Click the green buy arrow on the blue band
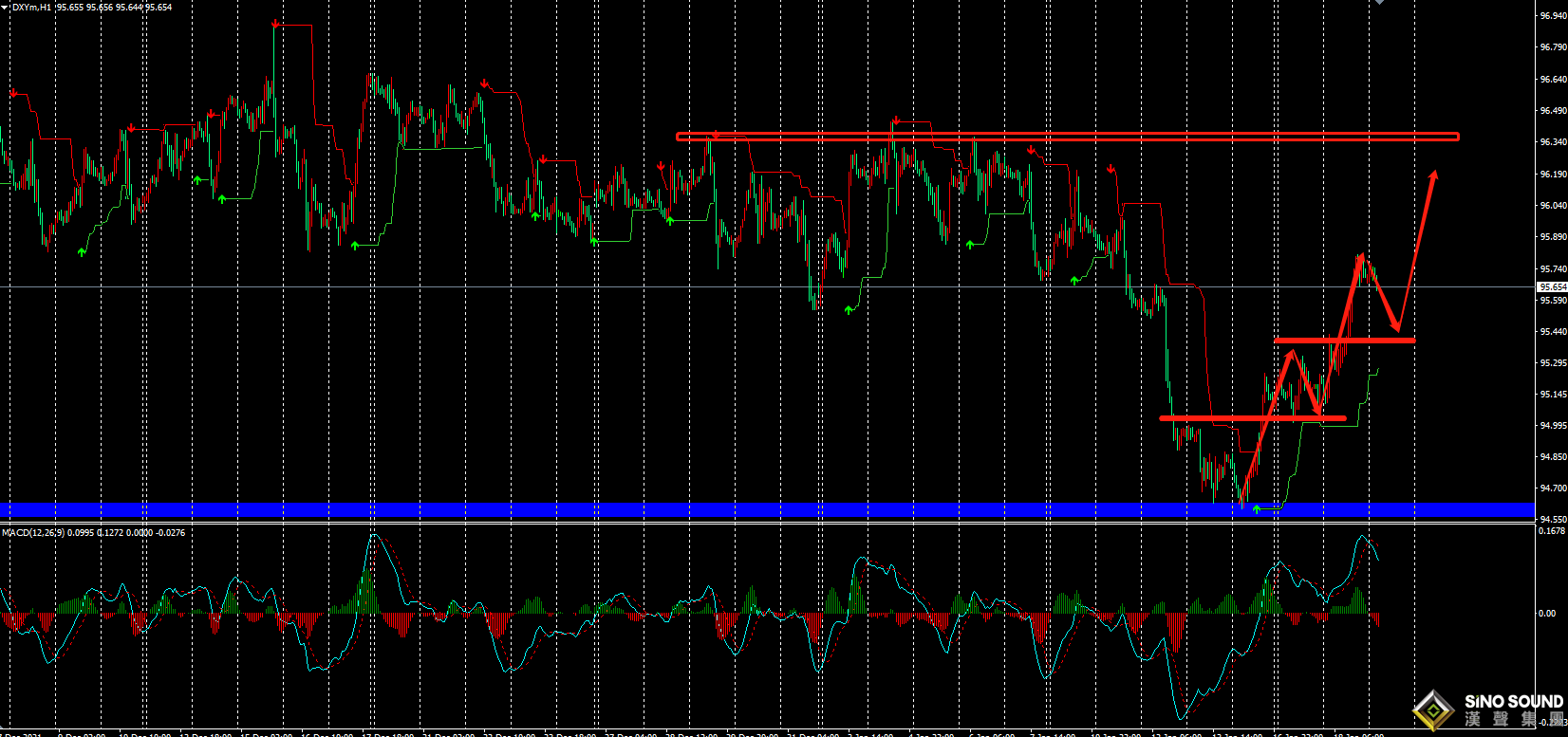This screenshot has width=1568, height=737. (1257, 510)
